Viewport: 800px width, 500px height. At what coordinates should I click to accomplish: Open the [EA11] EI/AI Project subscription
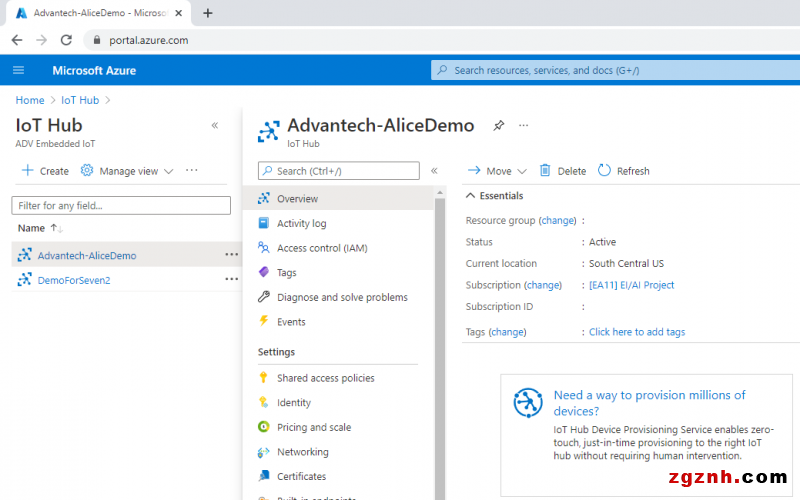[632, 285]
